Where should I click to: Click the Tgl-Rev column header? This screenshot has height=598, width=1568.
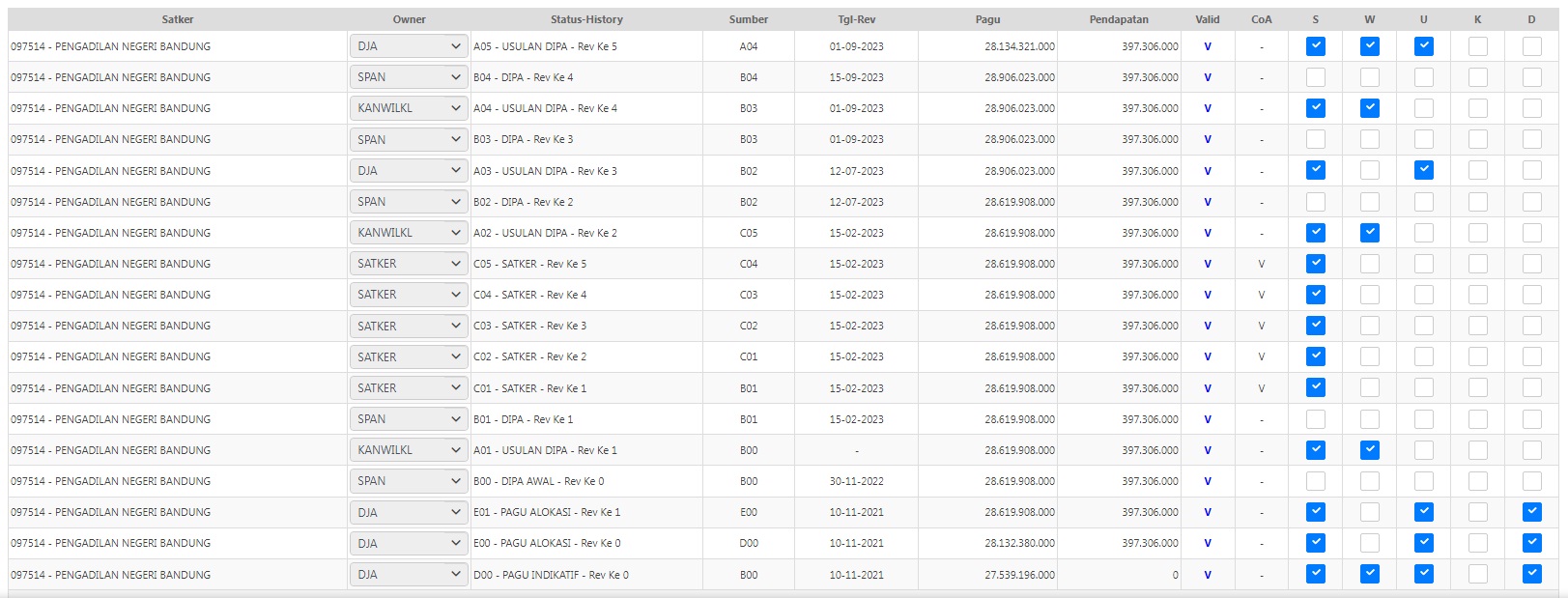(856, 19)
